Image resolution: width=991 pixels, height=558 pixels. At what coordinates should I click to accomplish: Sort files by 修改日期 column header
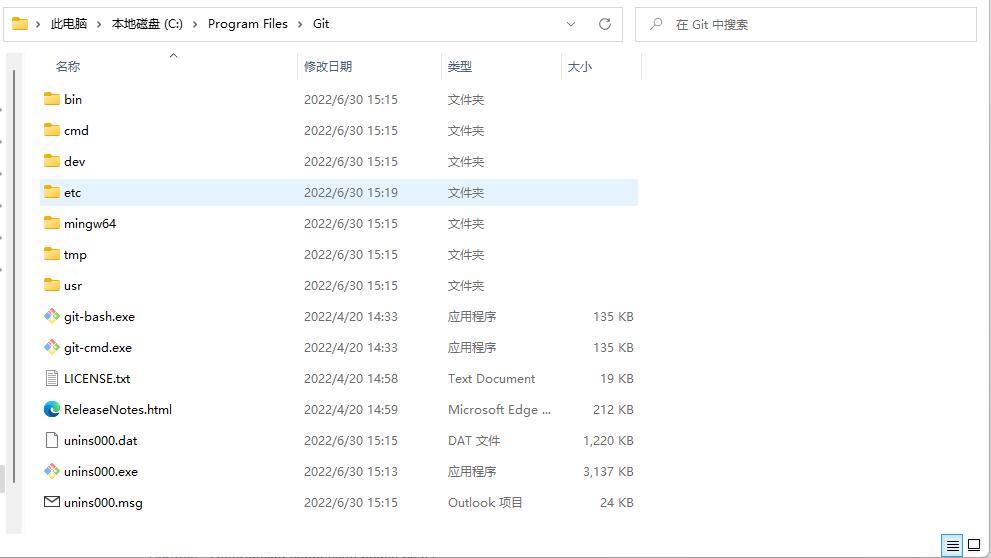tap(328, 66)
